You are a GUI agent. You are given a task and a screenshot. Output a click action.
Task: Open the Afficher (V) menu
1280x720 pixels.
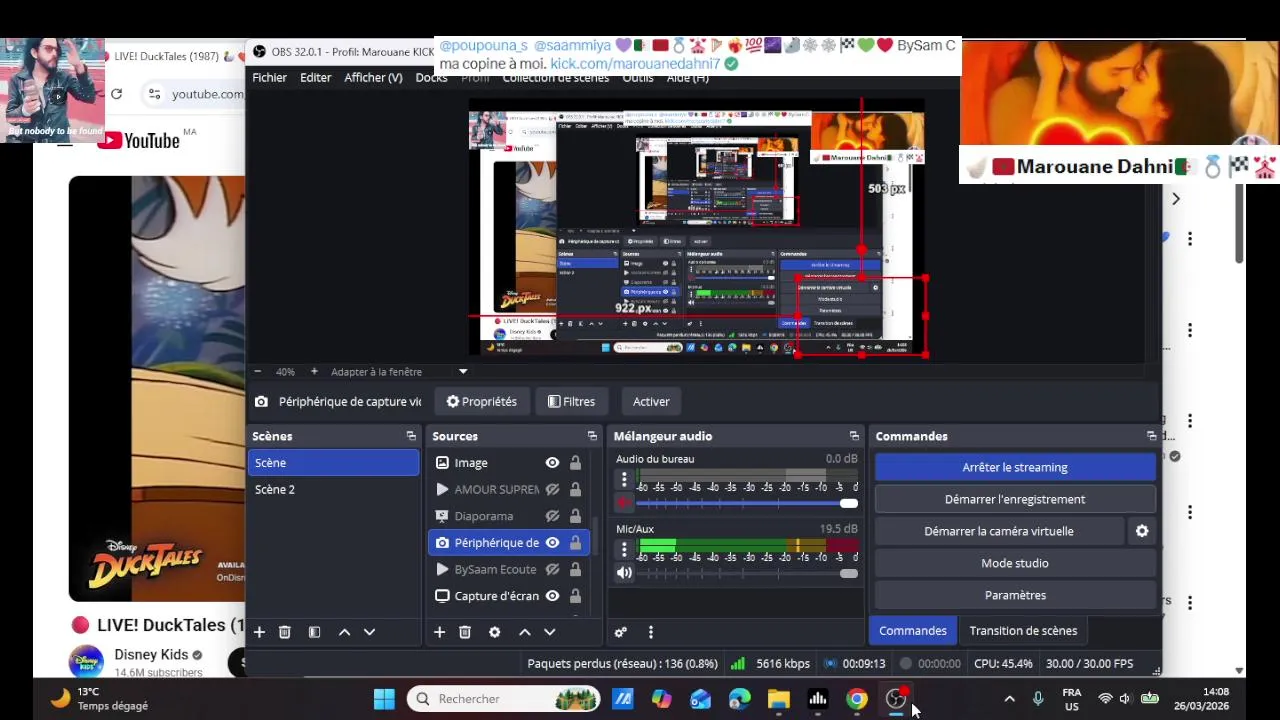[x=373, y=77]
